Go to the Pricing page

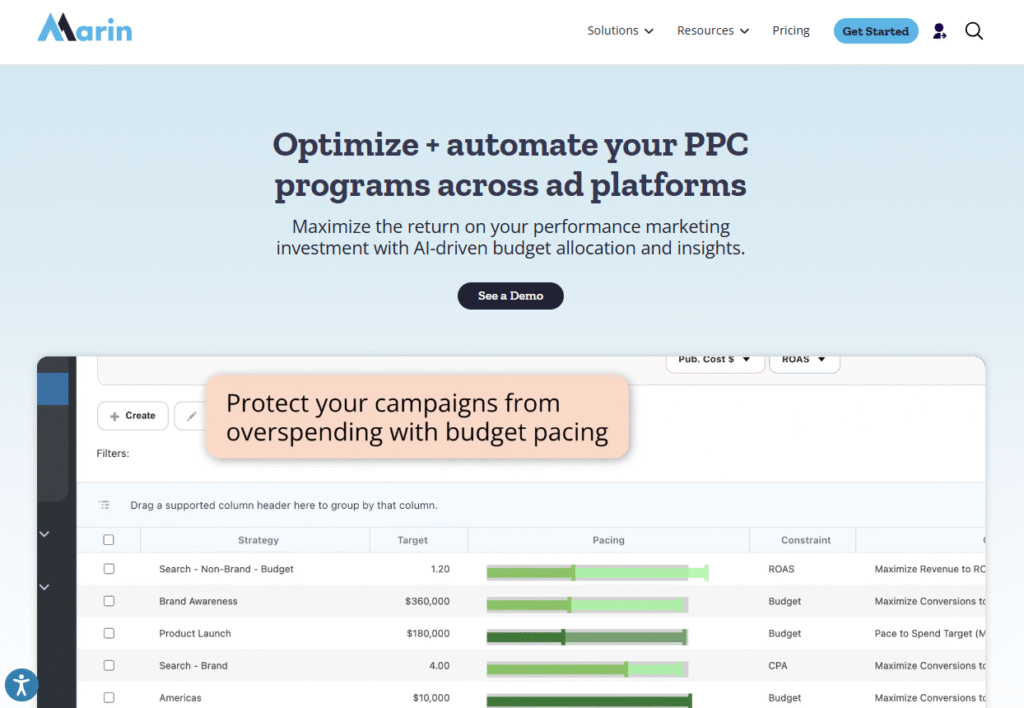pyautogui.click(x=791, y=31)
